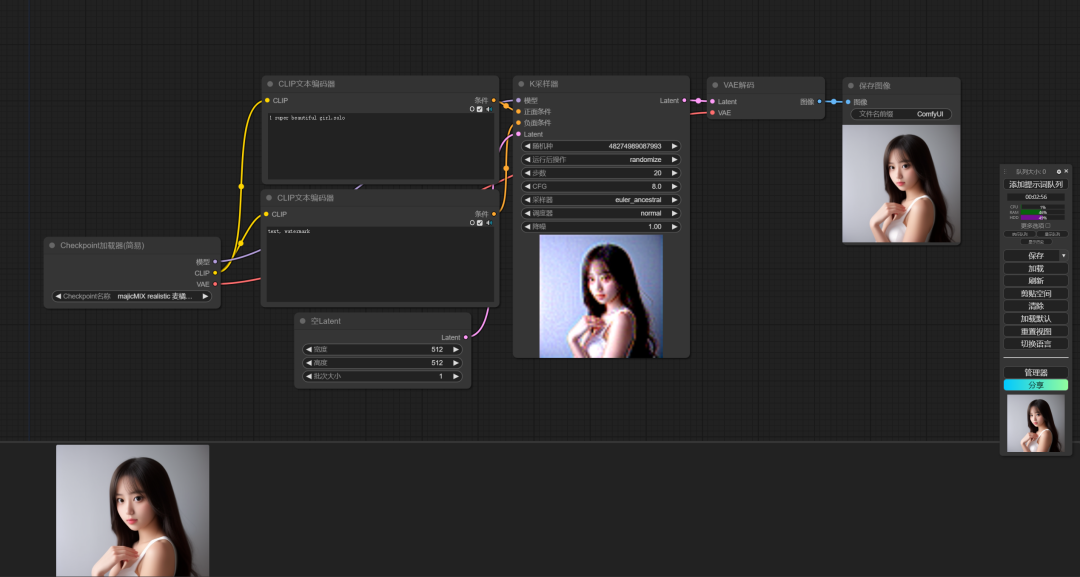Collapse the 空Latent node via its title dot
Viewport: 1080px width, 577px height.
pos(303,321)
